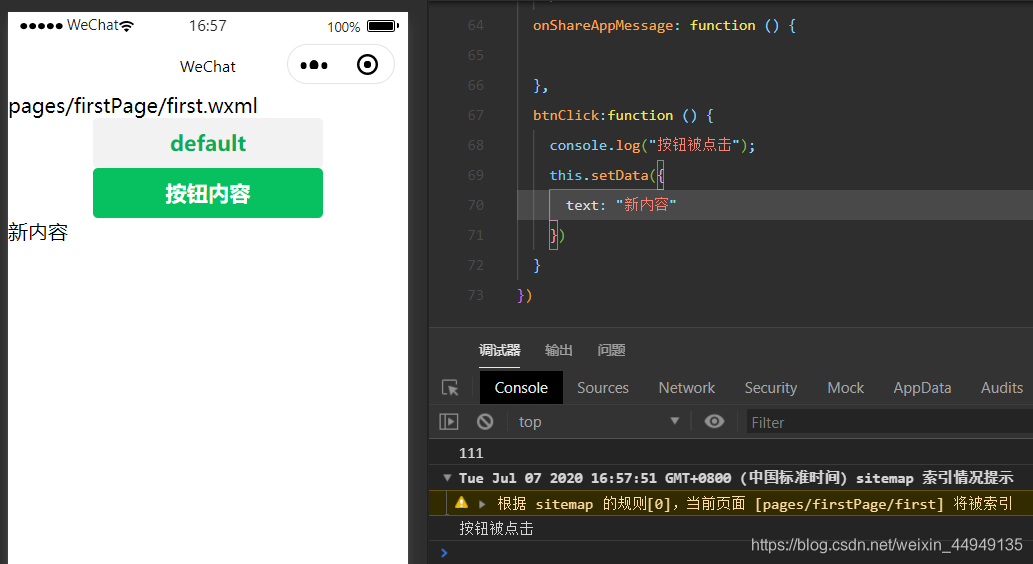This screenshot has width=1033, height=564.
Task: Click the 111 console log entry
Action: [x=471, y=453]
